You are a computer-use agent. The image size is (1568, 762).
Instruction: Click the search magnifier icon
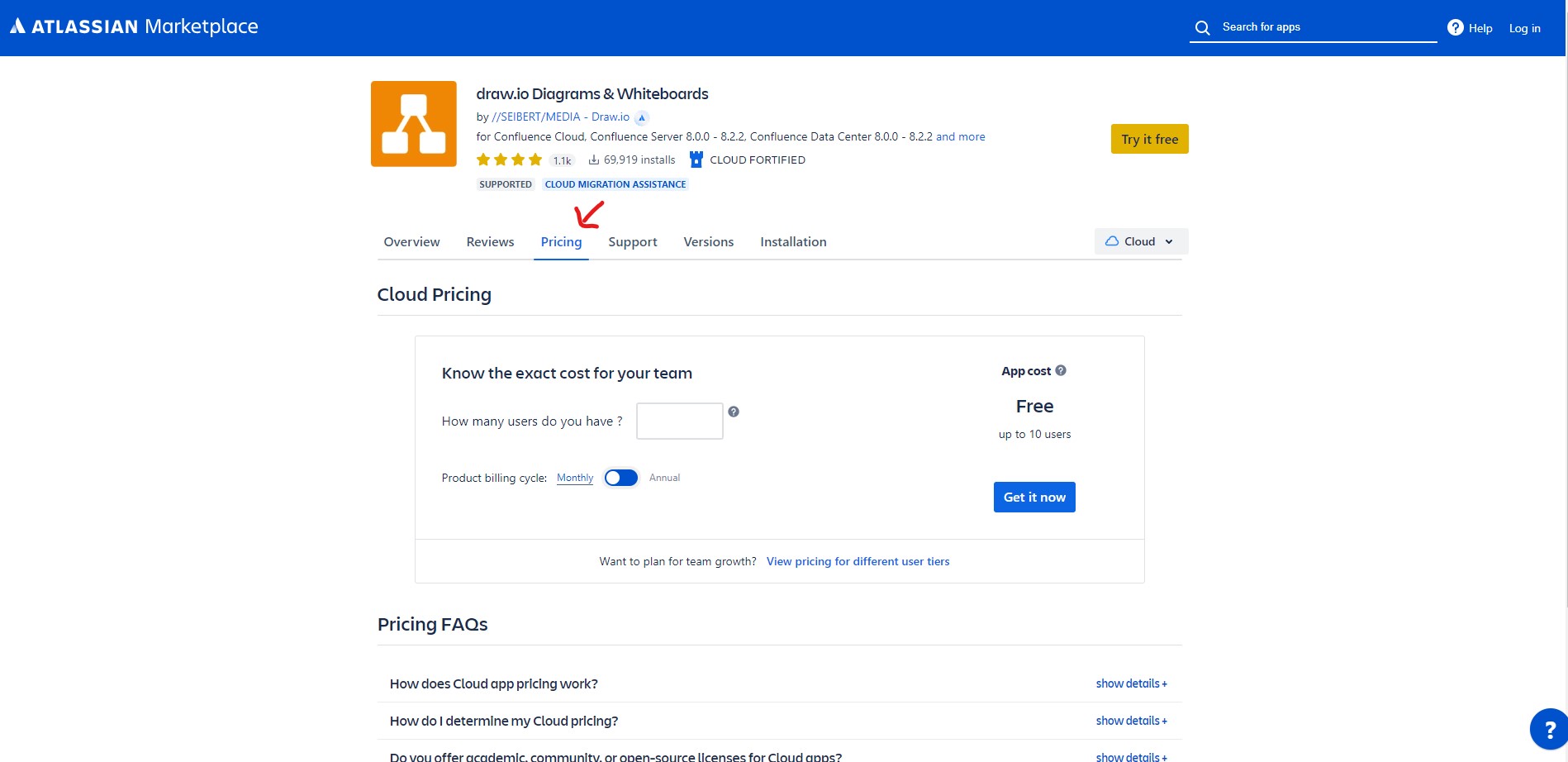pos(1203,28)
